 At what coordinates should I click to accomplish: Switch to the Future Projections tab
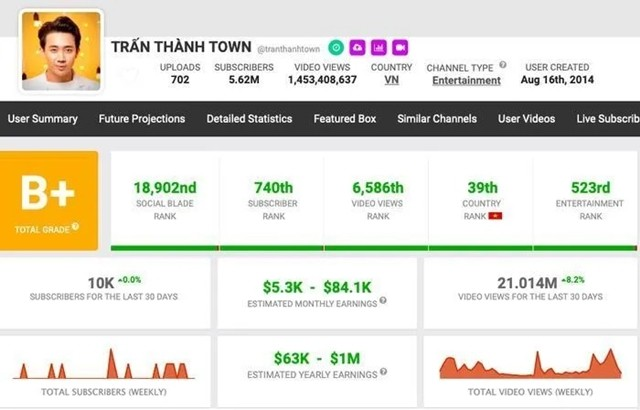point(142,119)
